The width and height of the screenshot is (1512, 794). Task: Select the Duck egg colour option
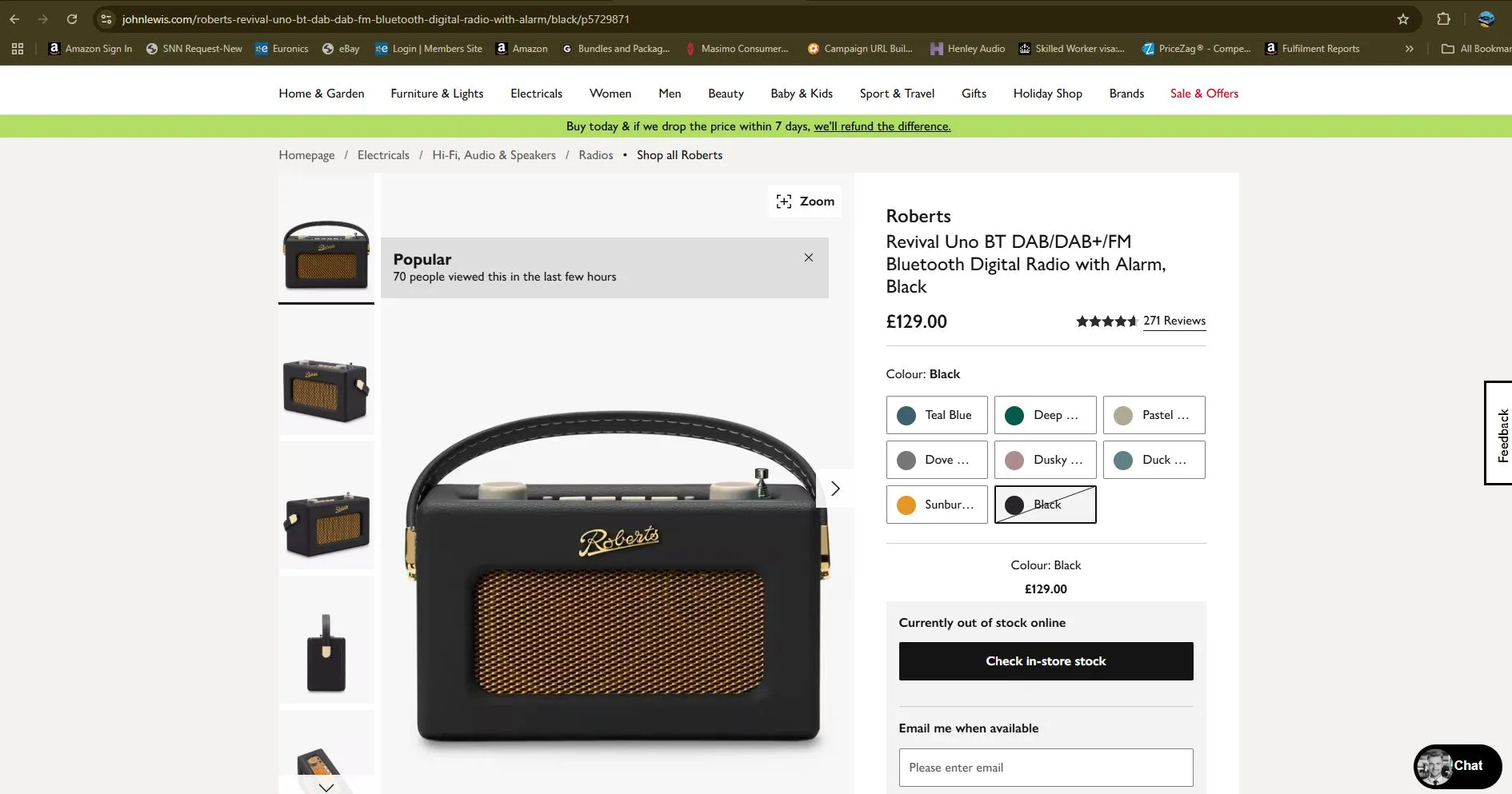tap(1154, 460)
